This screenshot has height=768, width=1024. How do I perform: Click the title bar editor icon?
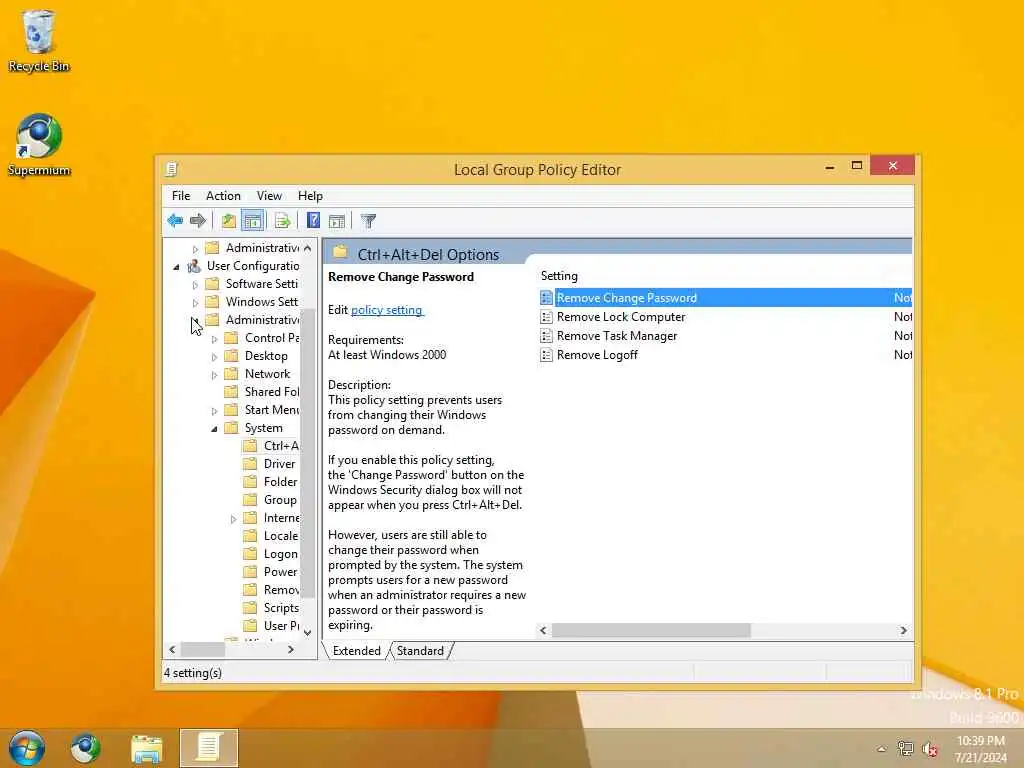pyautogui.click(x=172, y=170)
